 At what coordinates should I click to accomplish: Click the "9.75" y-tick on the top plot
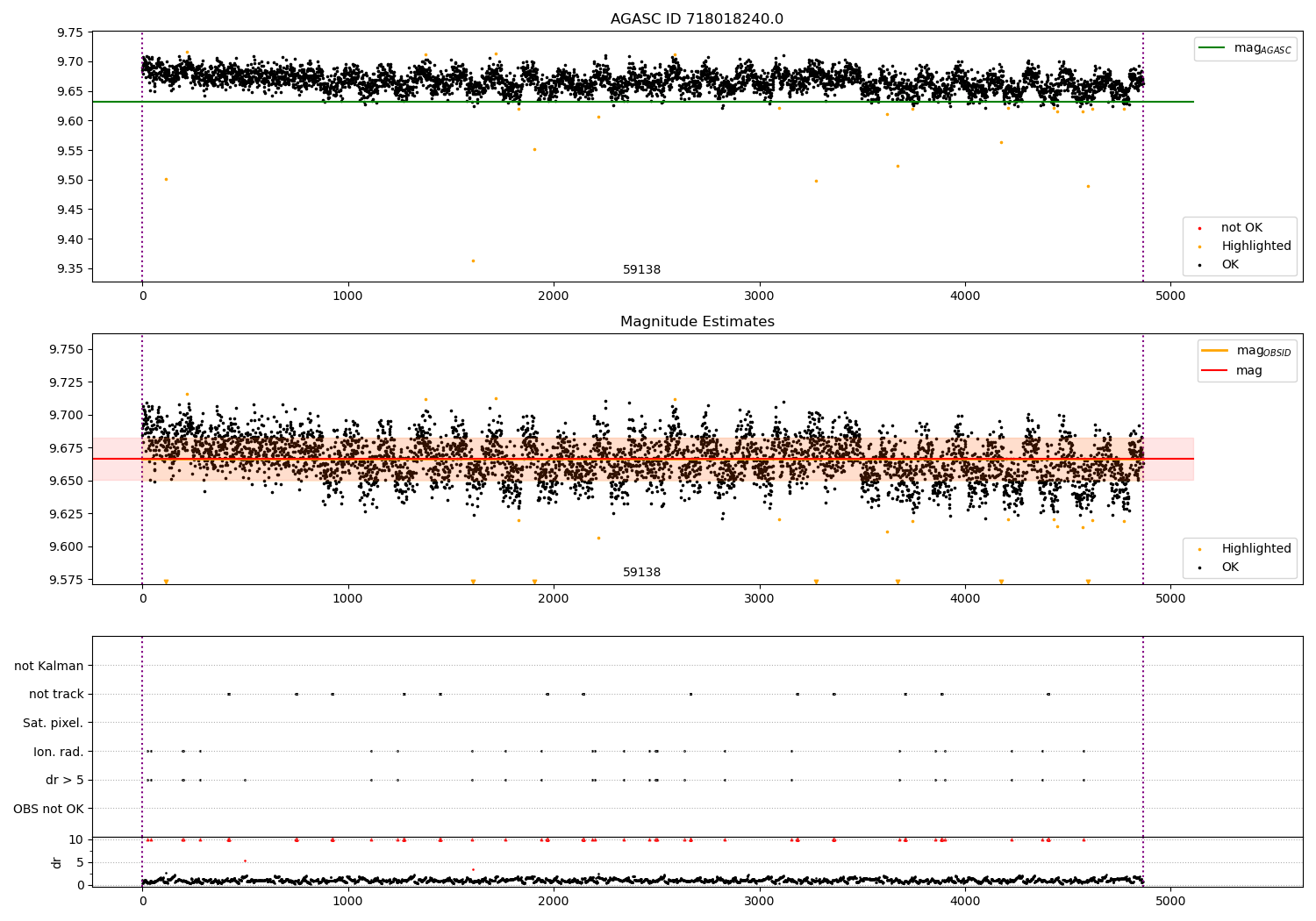(x=70, y=33)
